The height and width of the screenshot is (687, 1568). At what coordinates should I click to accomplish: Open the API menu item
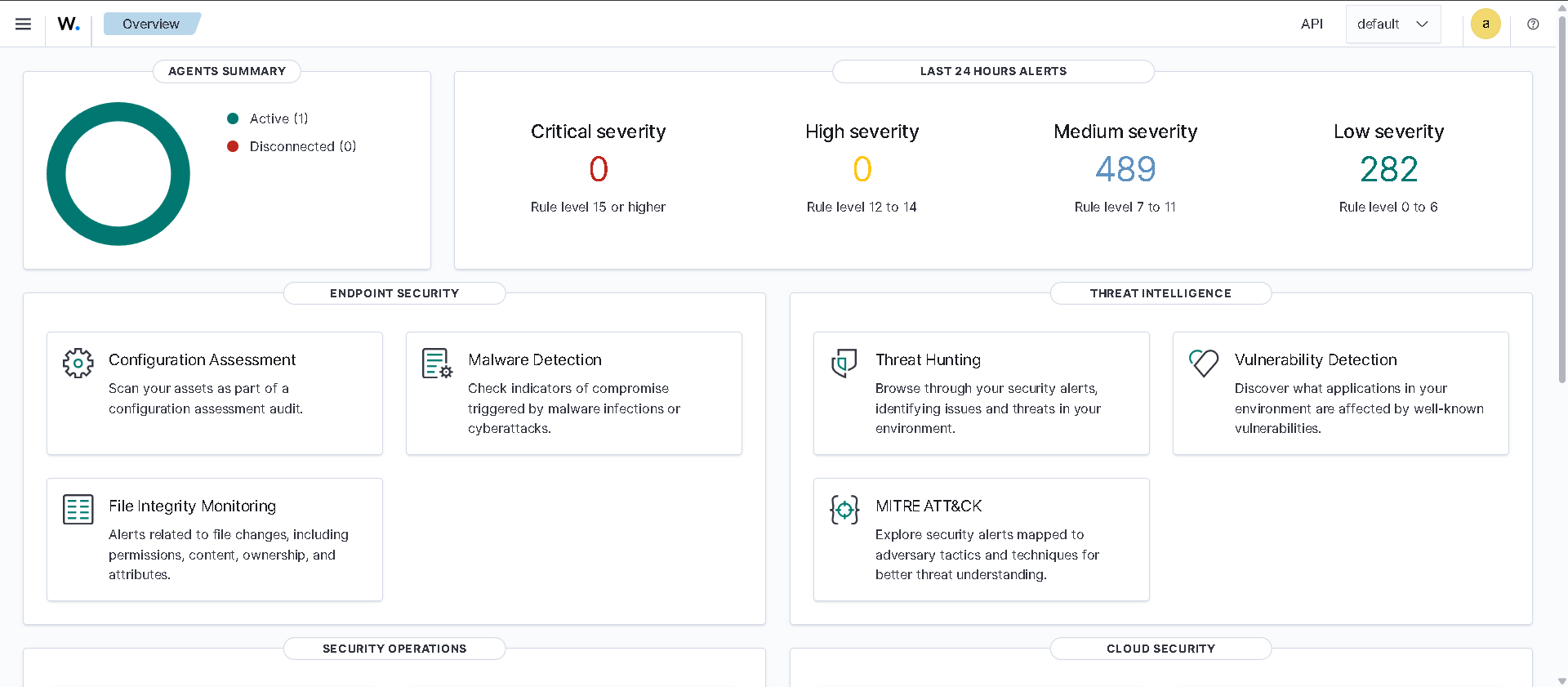coord(1312,24)
